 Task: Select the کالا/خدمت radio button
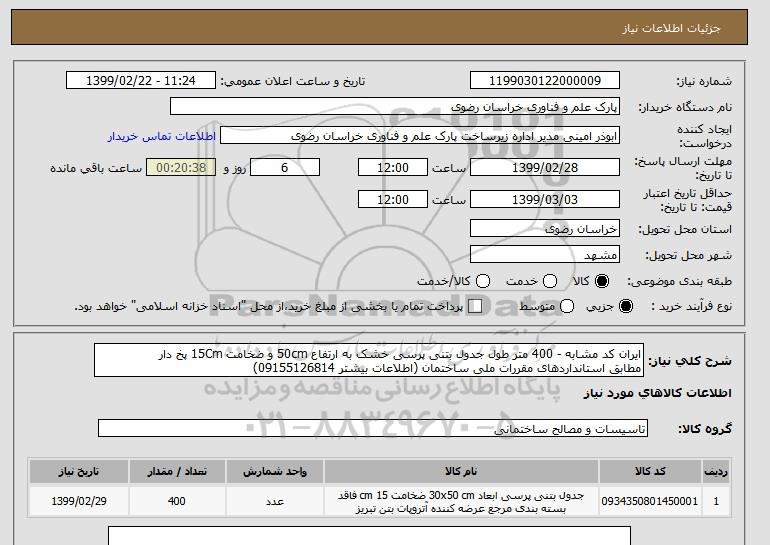click(x=483, y=281)
